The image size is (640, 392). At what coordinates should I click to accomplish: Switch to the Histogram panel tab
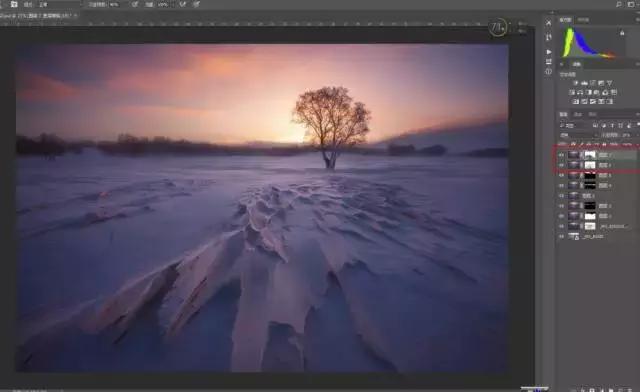pos(565,20)
